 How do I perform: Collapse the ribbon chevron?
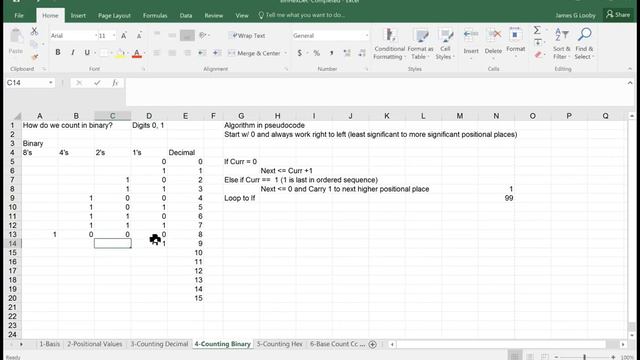coord(630,69)
